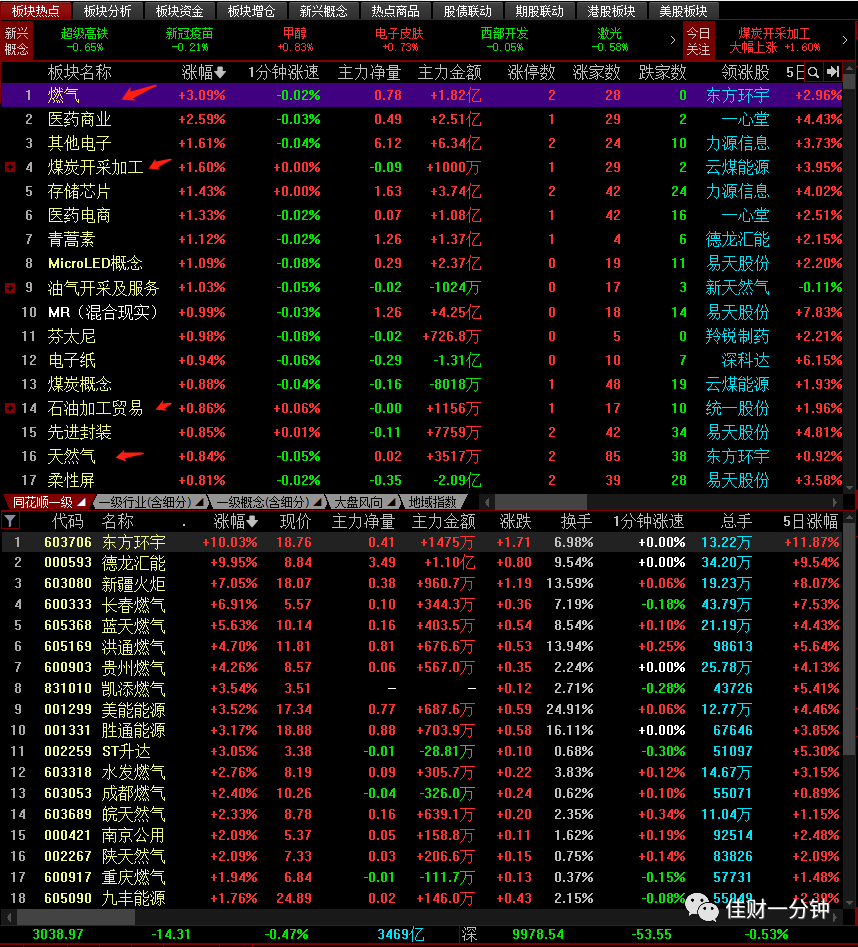Click the sector table vertical scrollbar down arrow

pos(850,487)
